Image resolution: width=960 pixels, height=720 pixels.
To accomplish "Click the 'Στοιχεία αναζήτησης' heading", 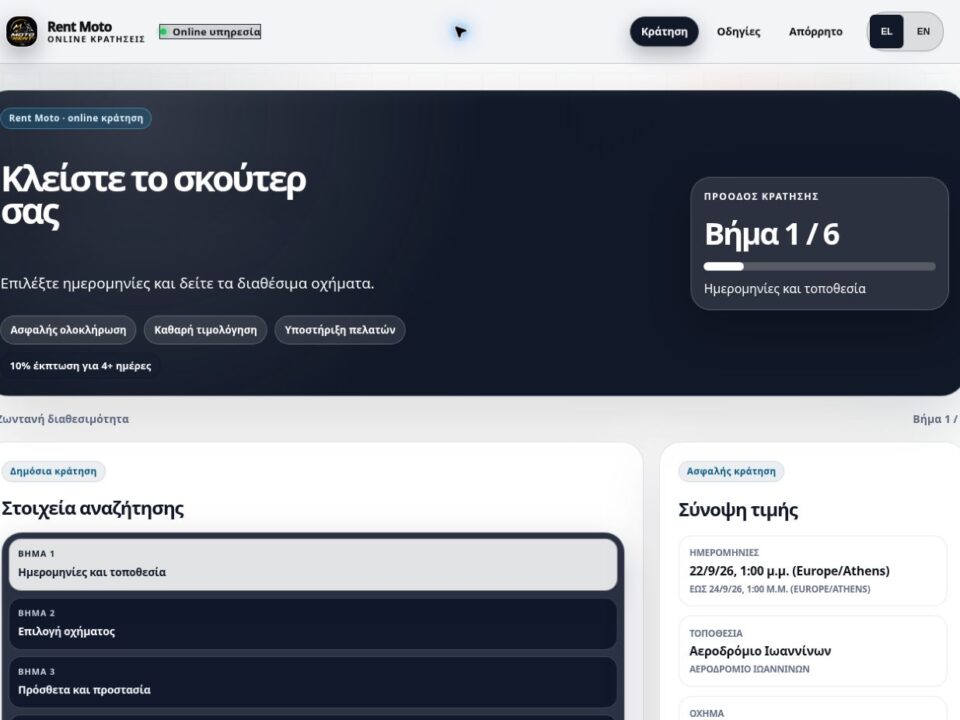I will [92, 508].
